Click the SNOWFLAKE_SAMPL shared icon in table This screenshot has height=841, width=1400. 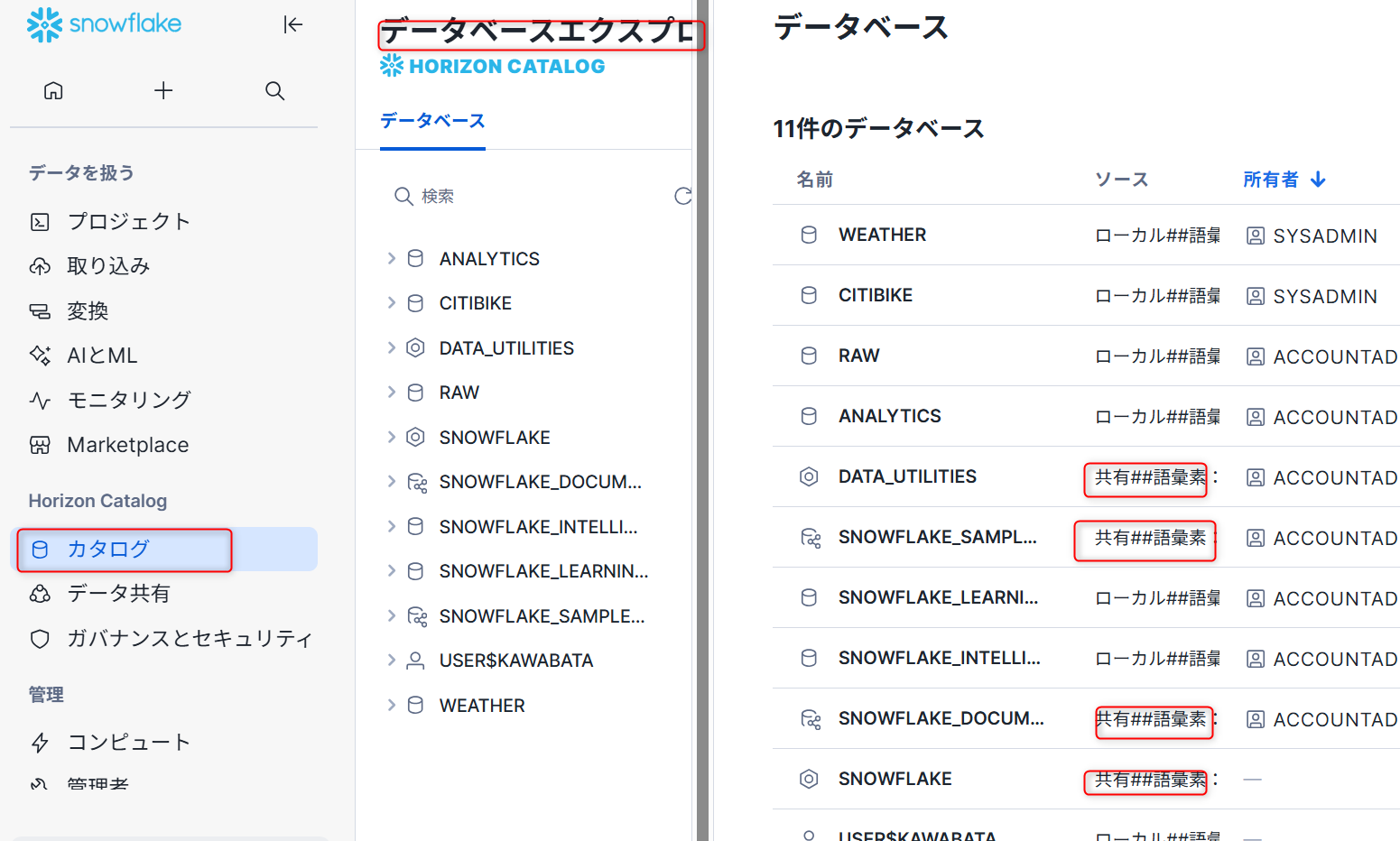tap(811, 538)
